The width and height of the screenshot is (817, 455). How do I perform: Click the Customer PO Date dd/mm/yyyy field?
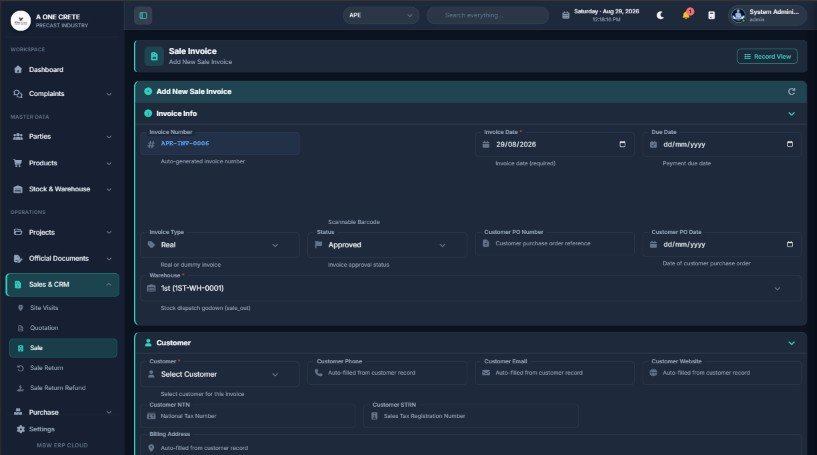click(x=722, y=244)
